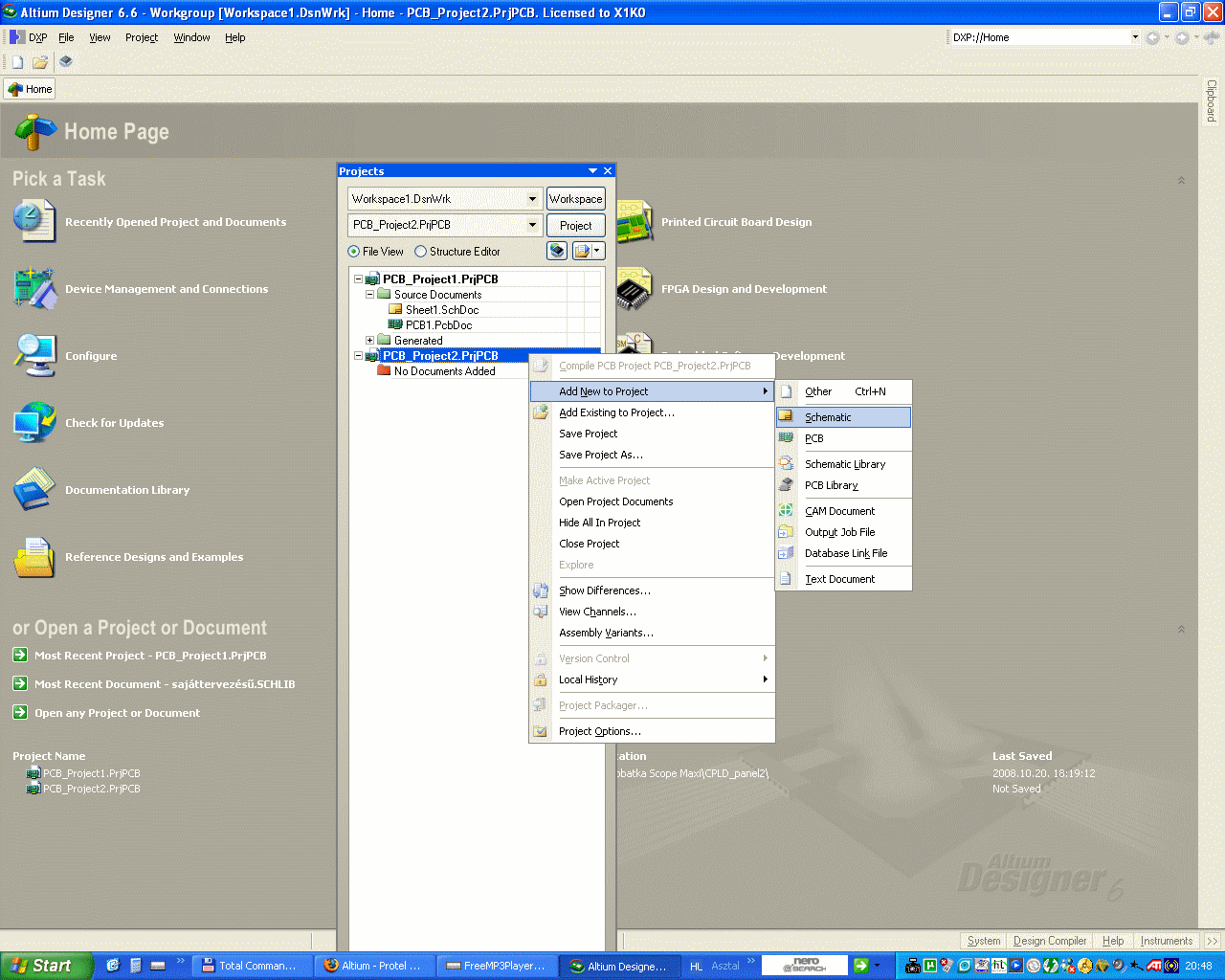Collapse the Pick a Task section chevron
The height and width of the screenshot is (980, 1225).
(1181, 180)
